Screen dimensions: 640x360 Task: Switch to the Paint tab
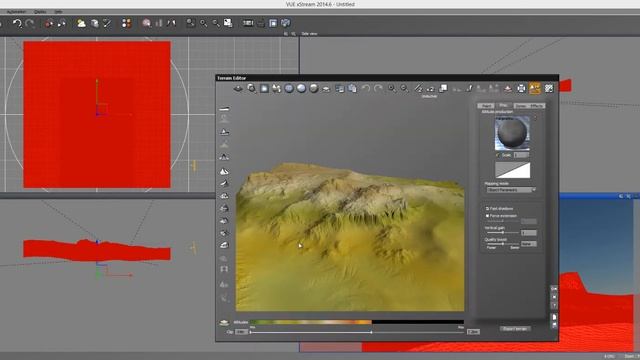click(486, 106)
